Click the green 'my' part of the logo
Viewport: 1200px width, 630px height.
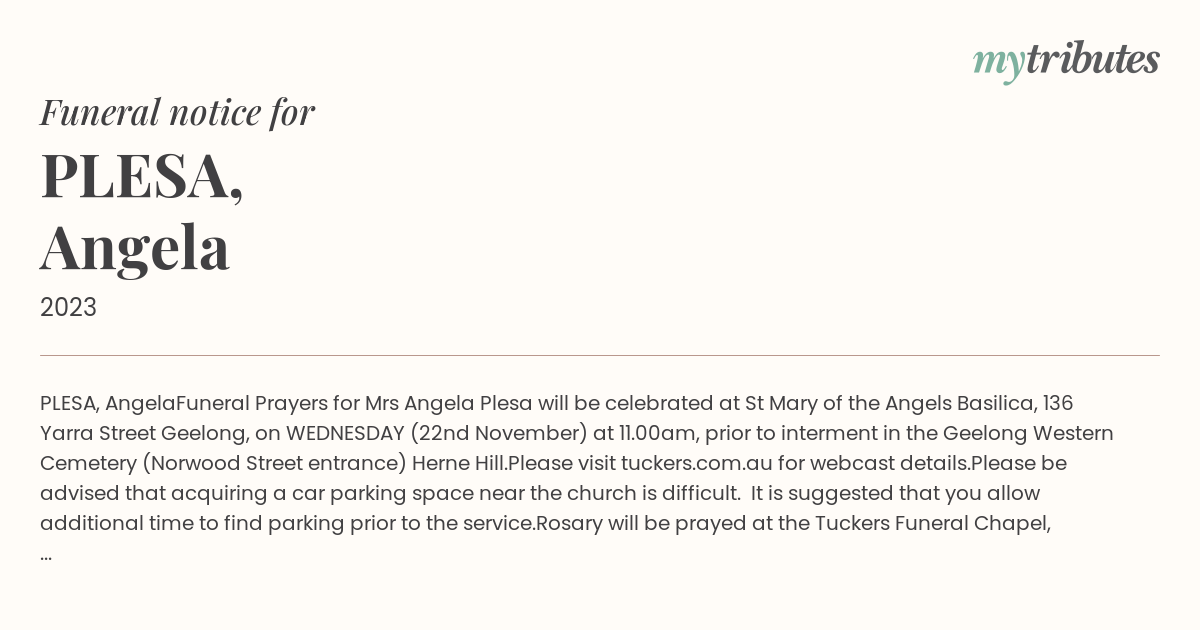999,64
